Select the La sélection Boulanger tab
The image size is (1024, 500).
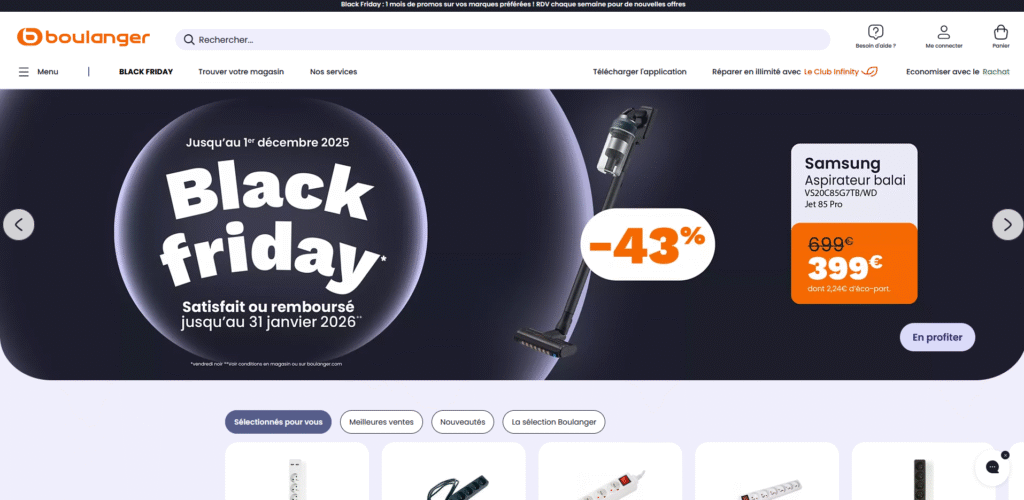pyautogui.click(x=554, y=422)
